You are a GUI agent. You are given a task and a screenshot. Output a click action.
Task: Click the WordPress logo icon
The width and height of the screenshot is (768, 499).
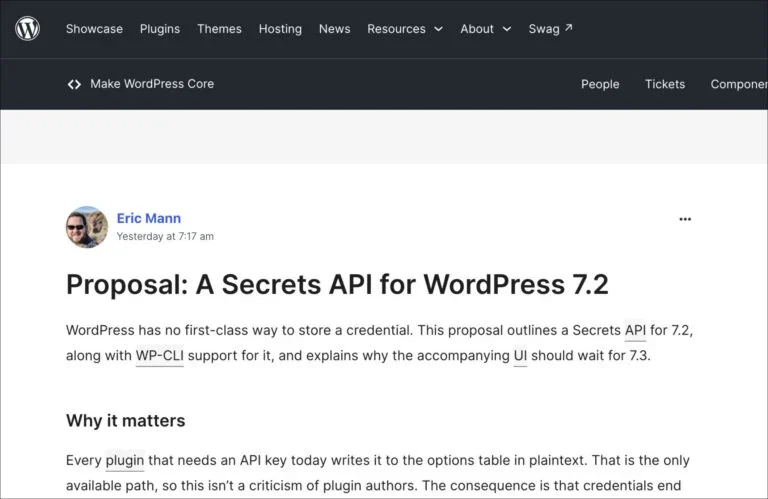[27, 28]
